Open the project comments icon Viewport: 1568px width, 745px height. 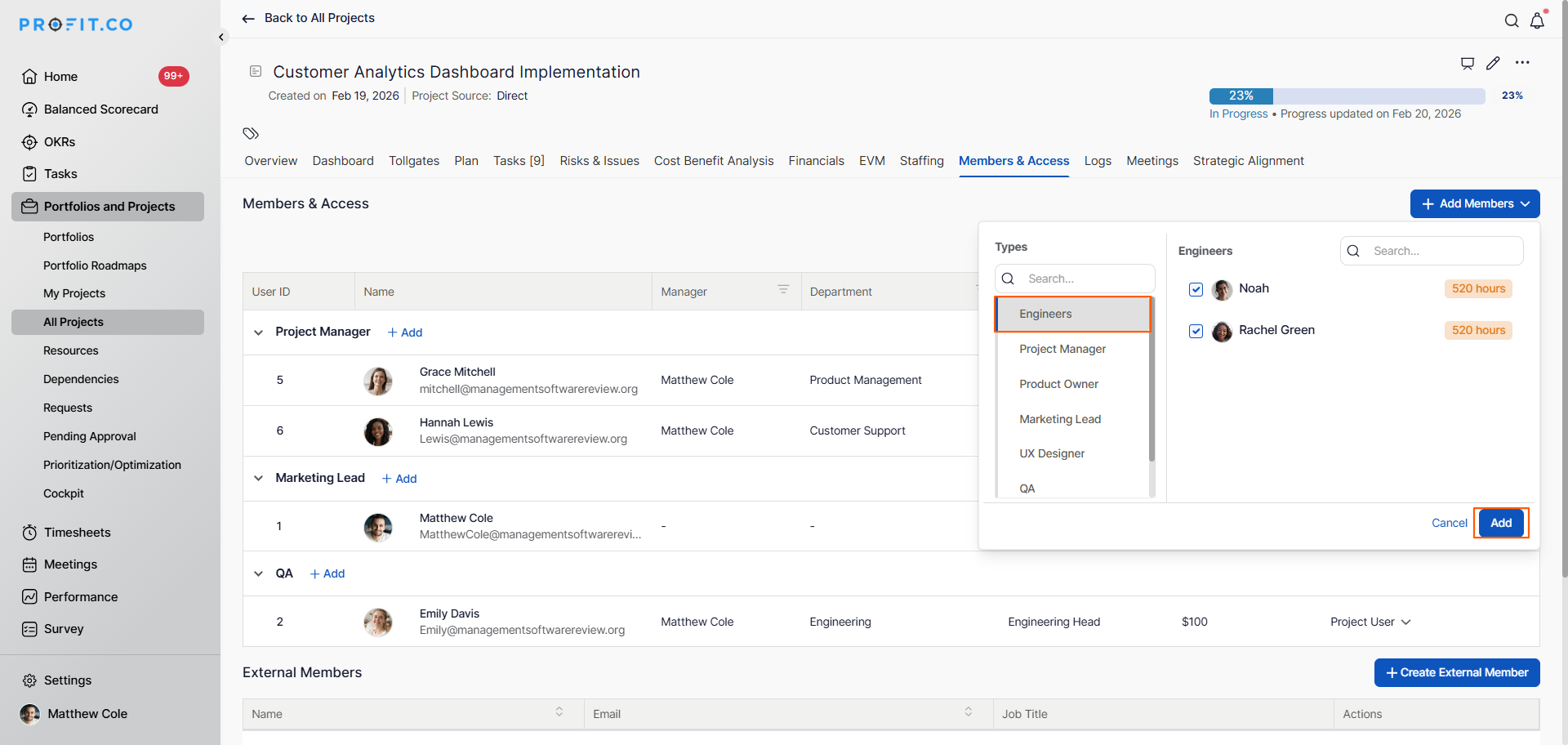pyautogui.click(x=1468, y=63)
